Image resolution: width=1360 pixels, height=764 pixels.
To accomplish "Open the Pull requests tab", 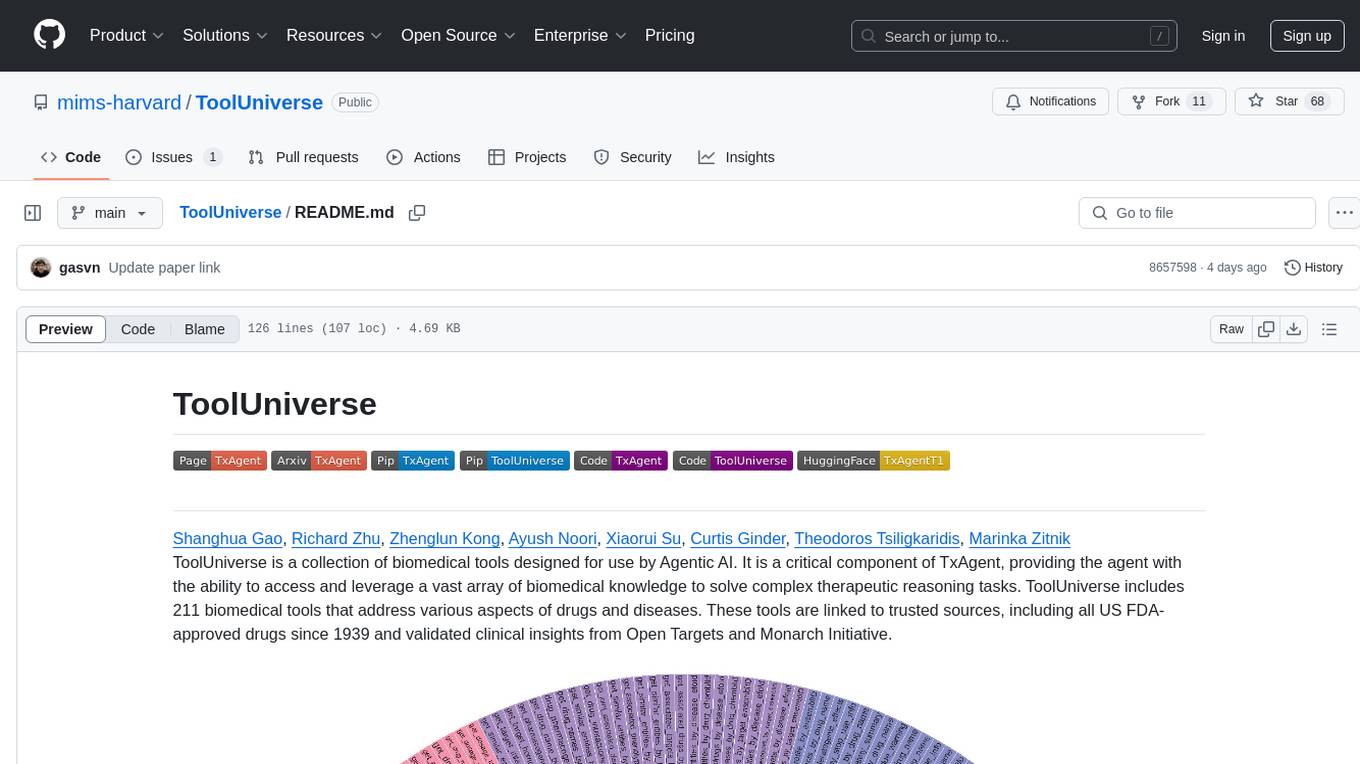I will 303,157.
